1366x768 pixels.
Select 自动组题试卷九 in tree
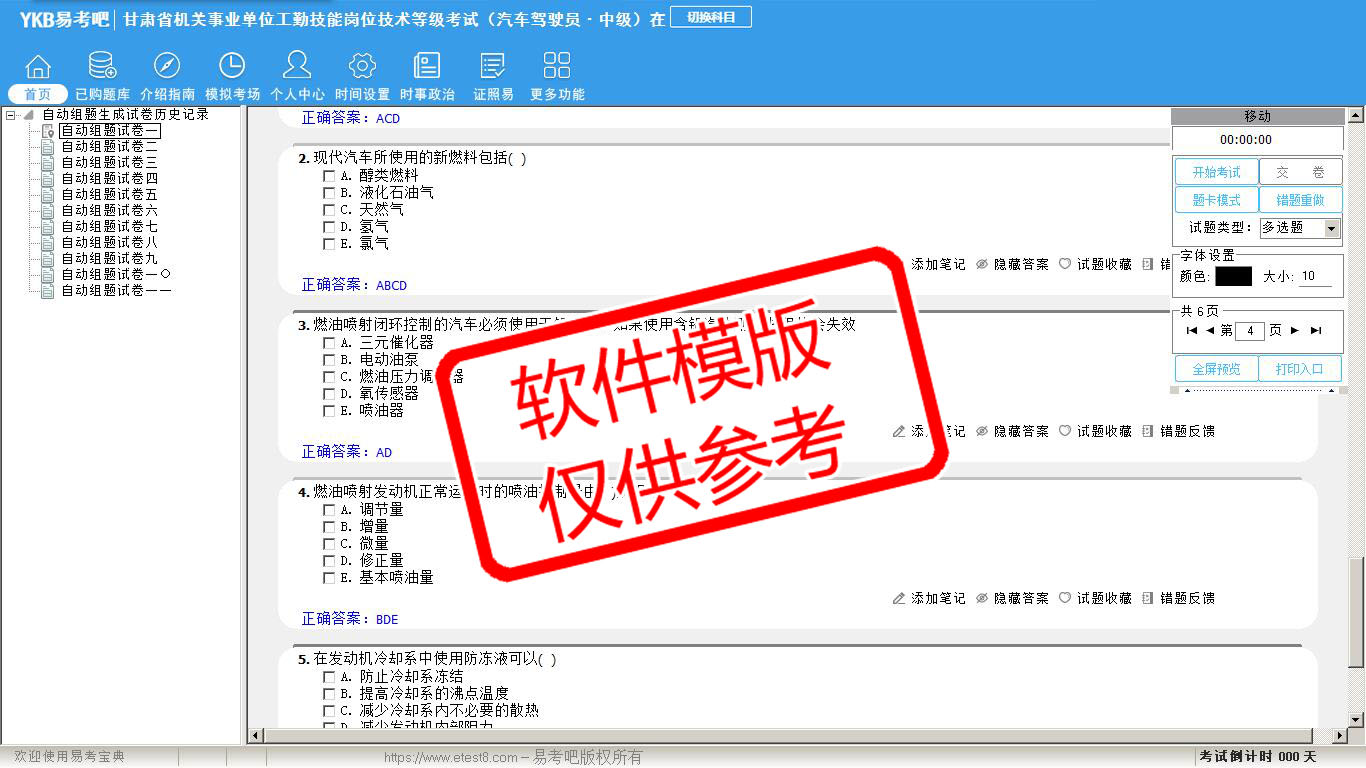coord(109,259)
